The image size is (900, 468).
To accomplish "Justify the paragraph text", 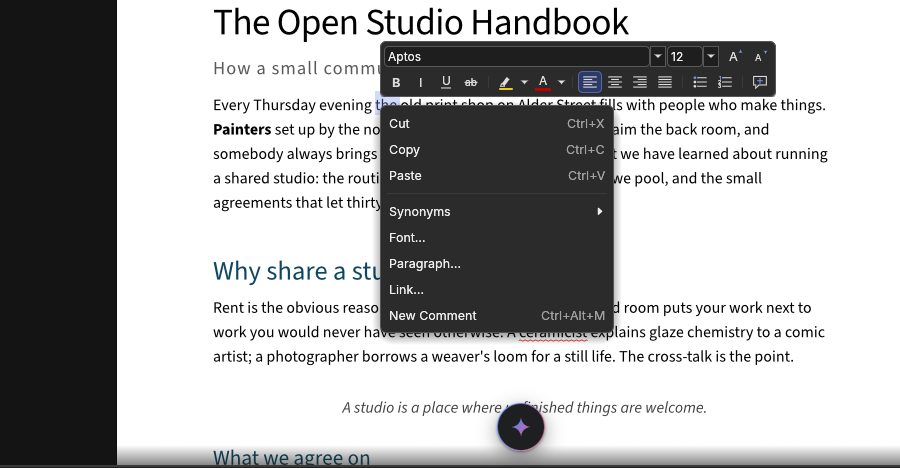I will tap(665, 83).
